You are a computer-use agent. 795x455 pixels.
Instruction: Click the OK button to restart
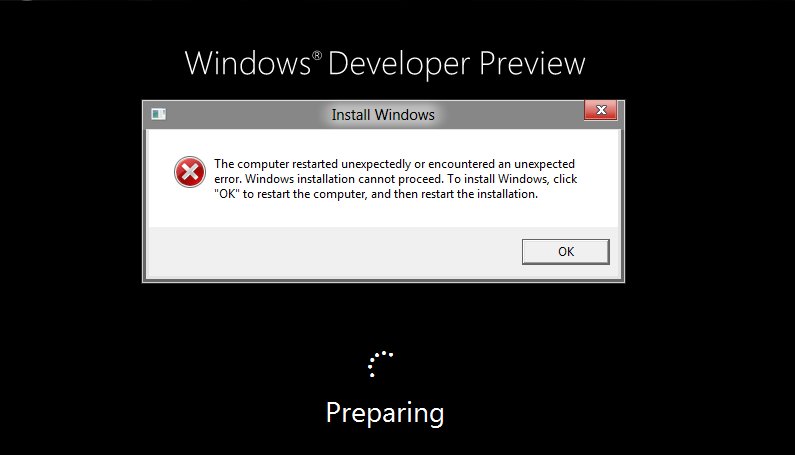point(565,252)
